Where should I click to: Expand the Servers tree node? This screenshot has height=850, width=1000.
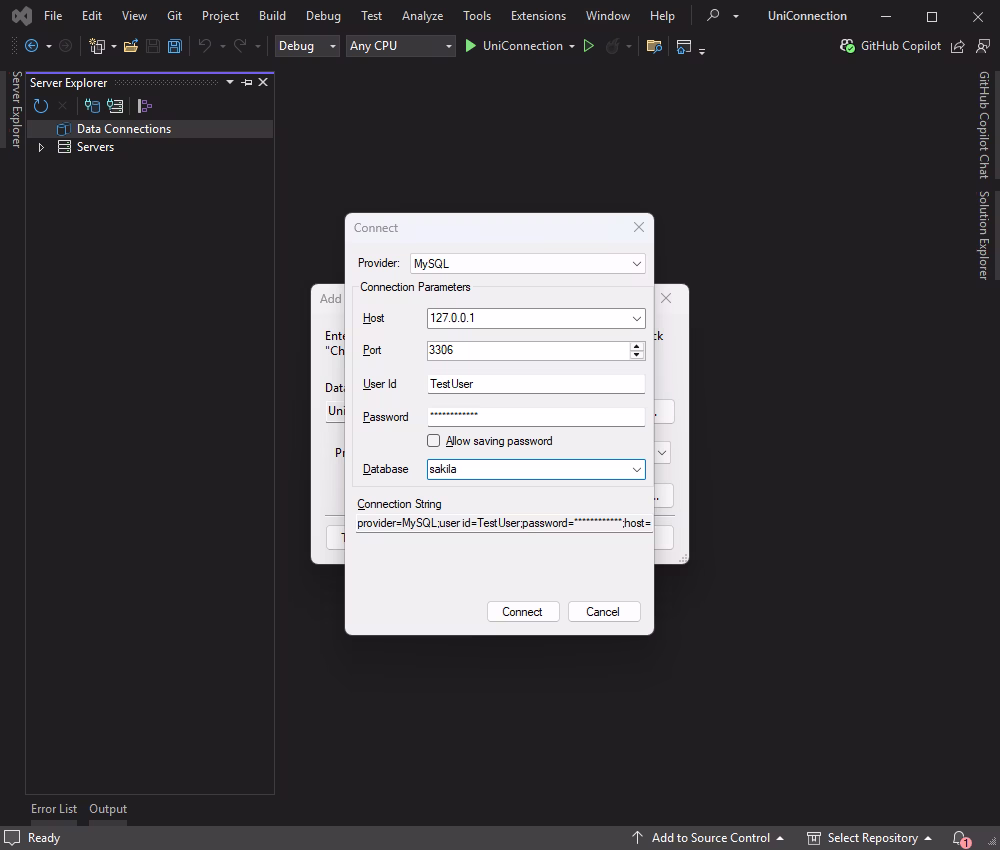click(41, 147)
